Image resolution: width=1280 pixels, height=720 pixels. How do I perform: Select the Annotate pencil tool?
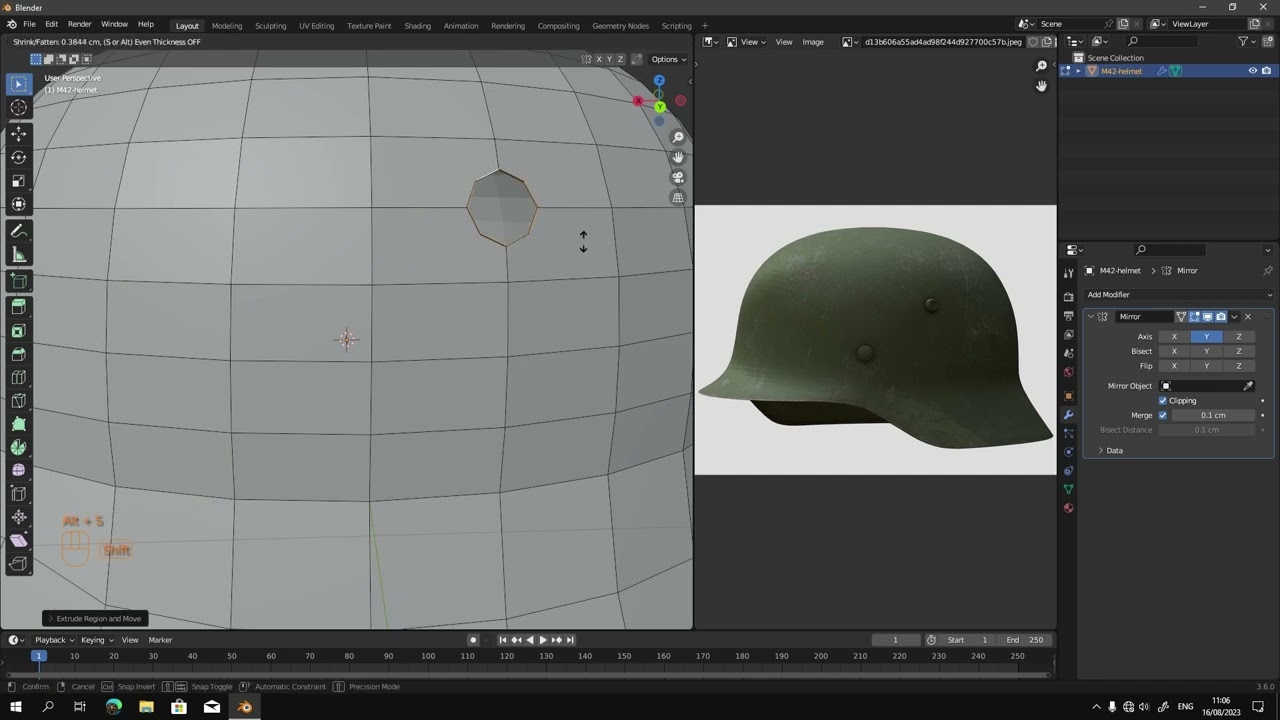pos(18,230)
